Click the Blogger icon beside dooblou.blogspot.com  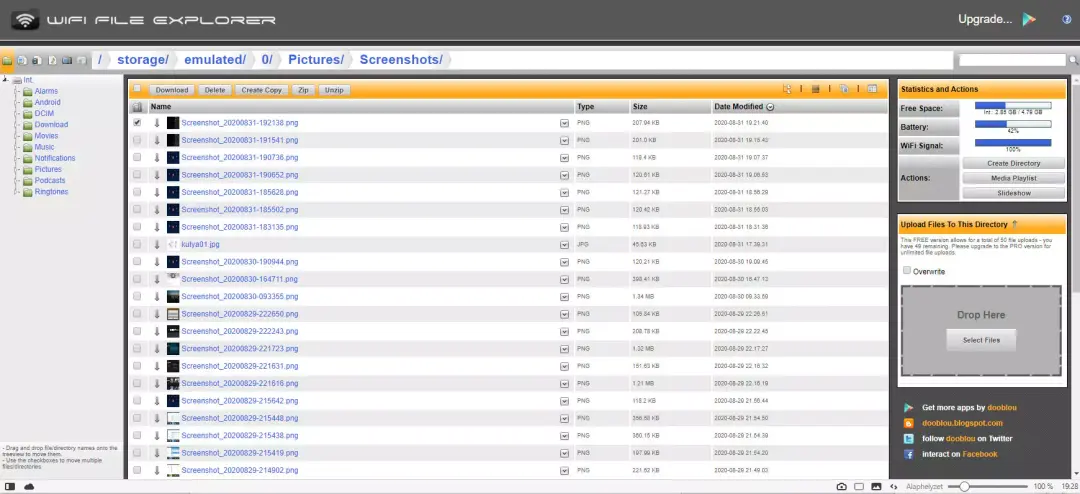[x=908, y=423]
